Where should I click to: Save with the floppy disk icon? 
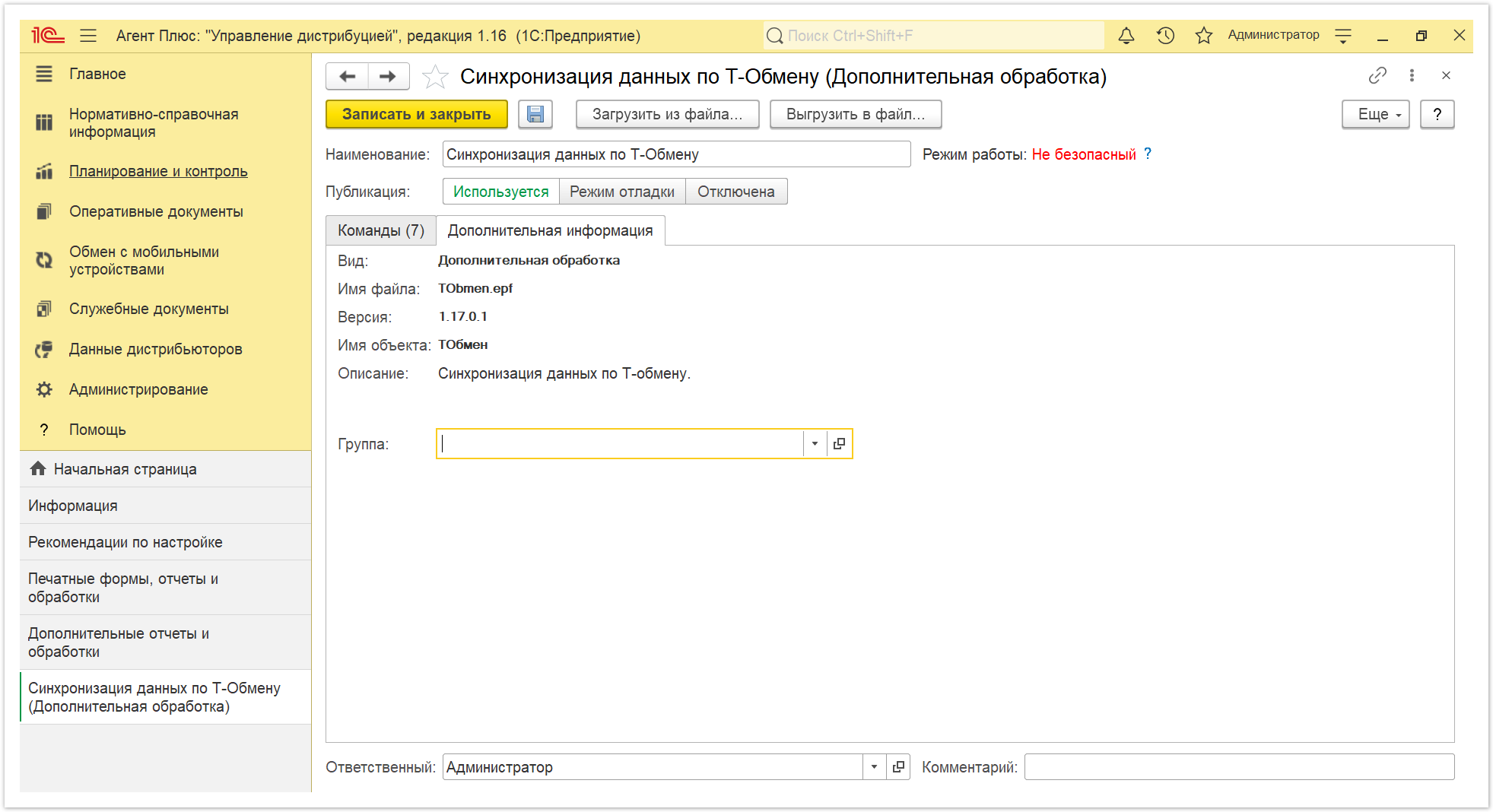(535, 114)
